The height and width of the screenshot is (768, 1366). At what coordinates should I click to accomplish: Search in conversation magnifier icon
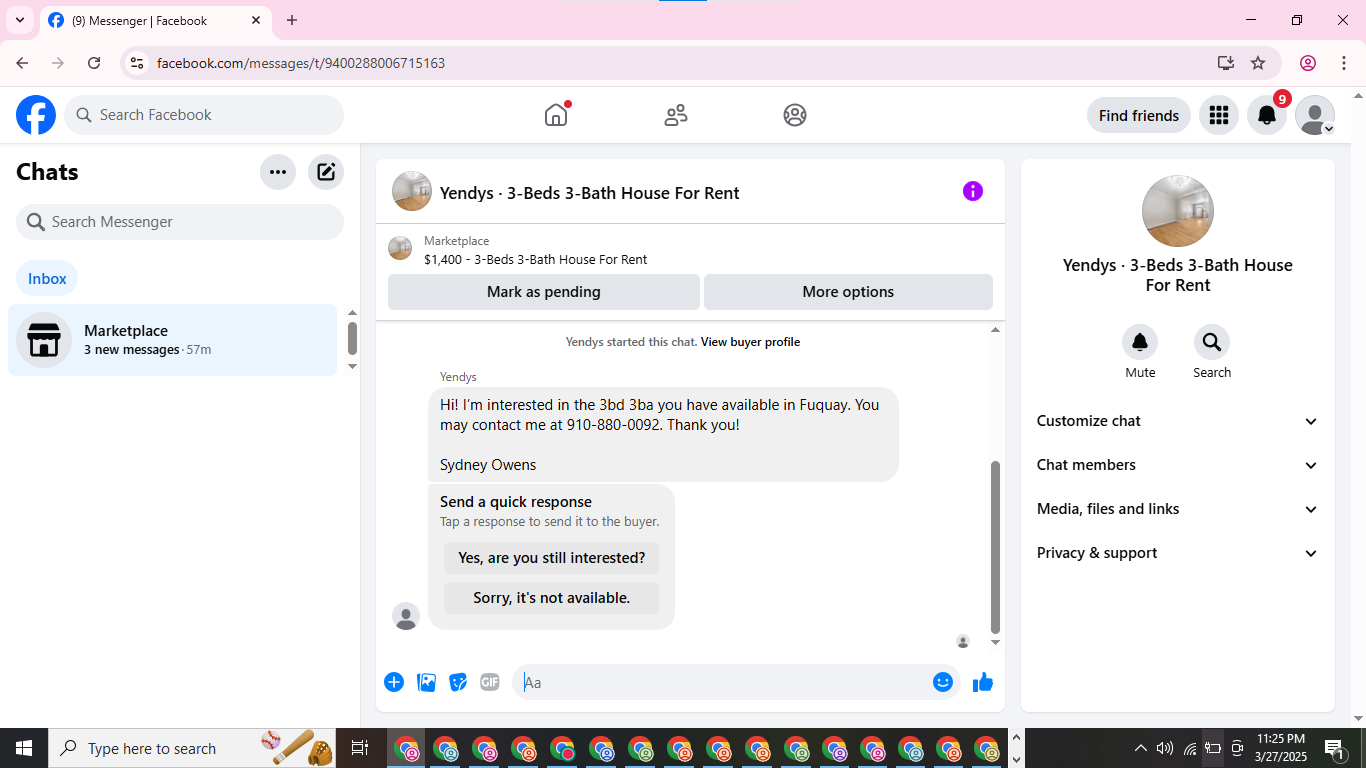pos(1212,342)
